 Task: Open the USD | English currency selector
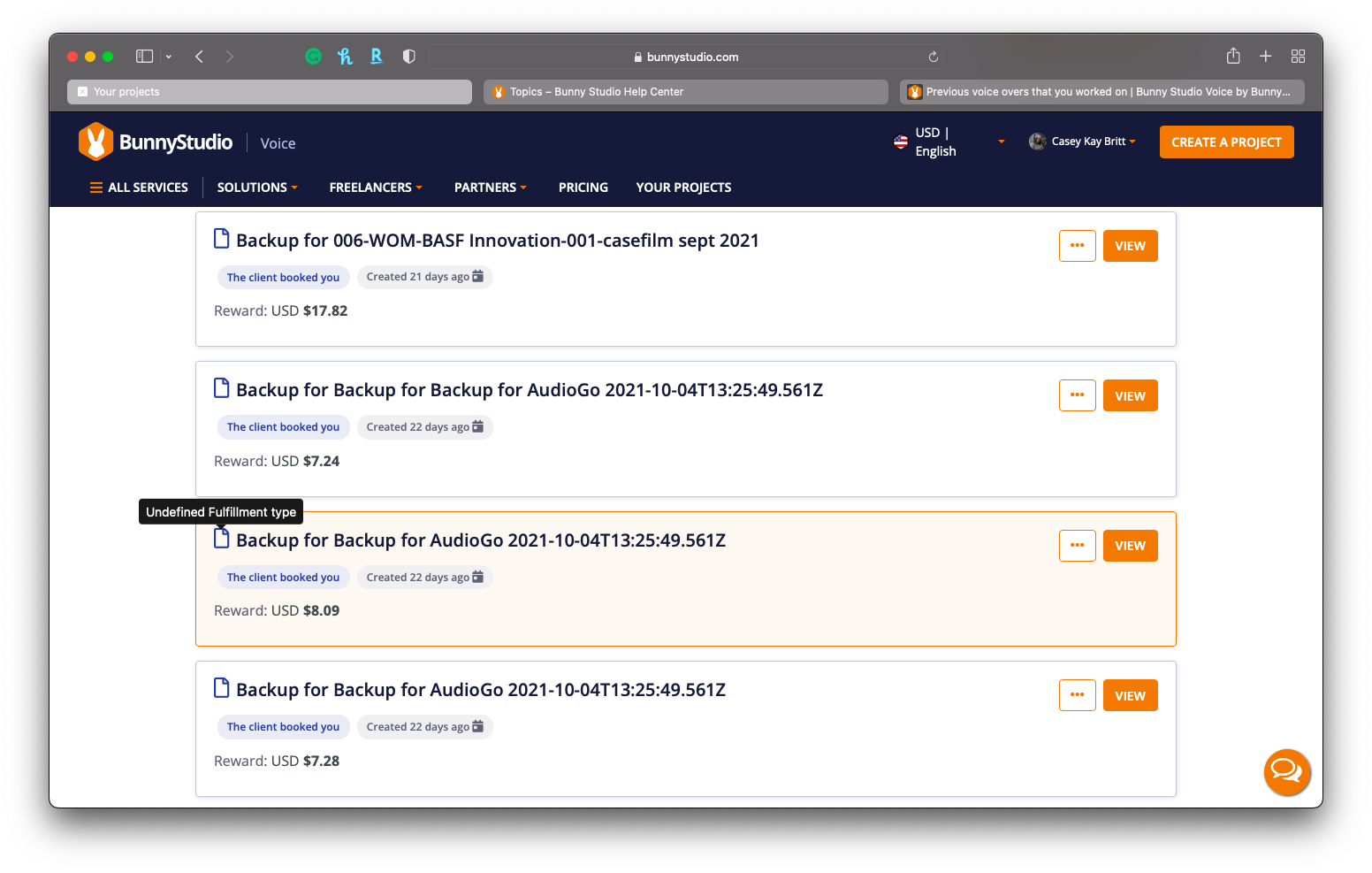949,142
